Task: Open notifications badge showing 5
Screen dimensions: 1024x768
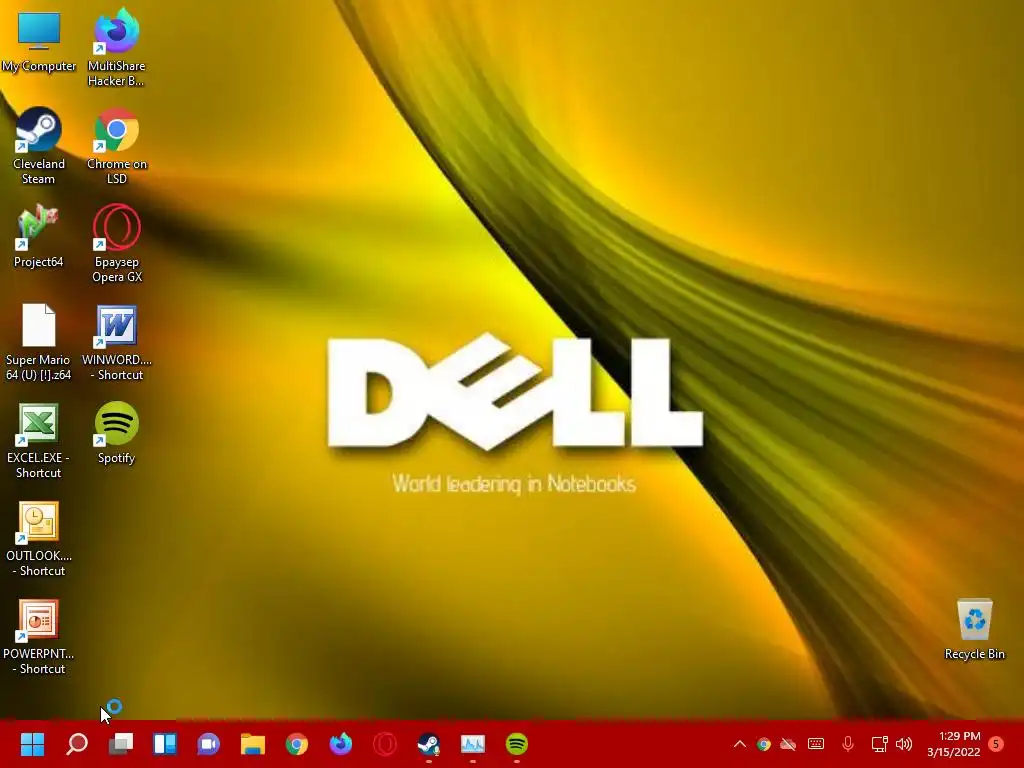Action: coord(996,744)
